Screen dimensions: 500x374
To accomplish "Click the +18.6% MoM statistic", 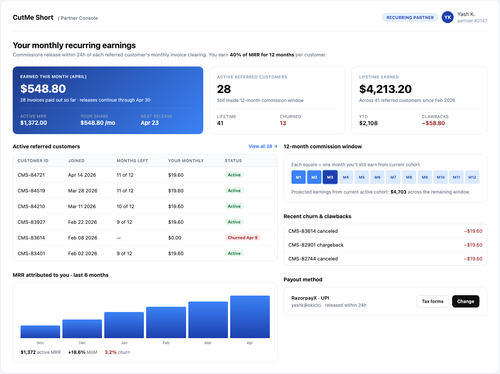I will click(83, 352).
